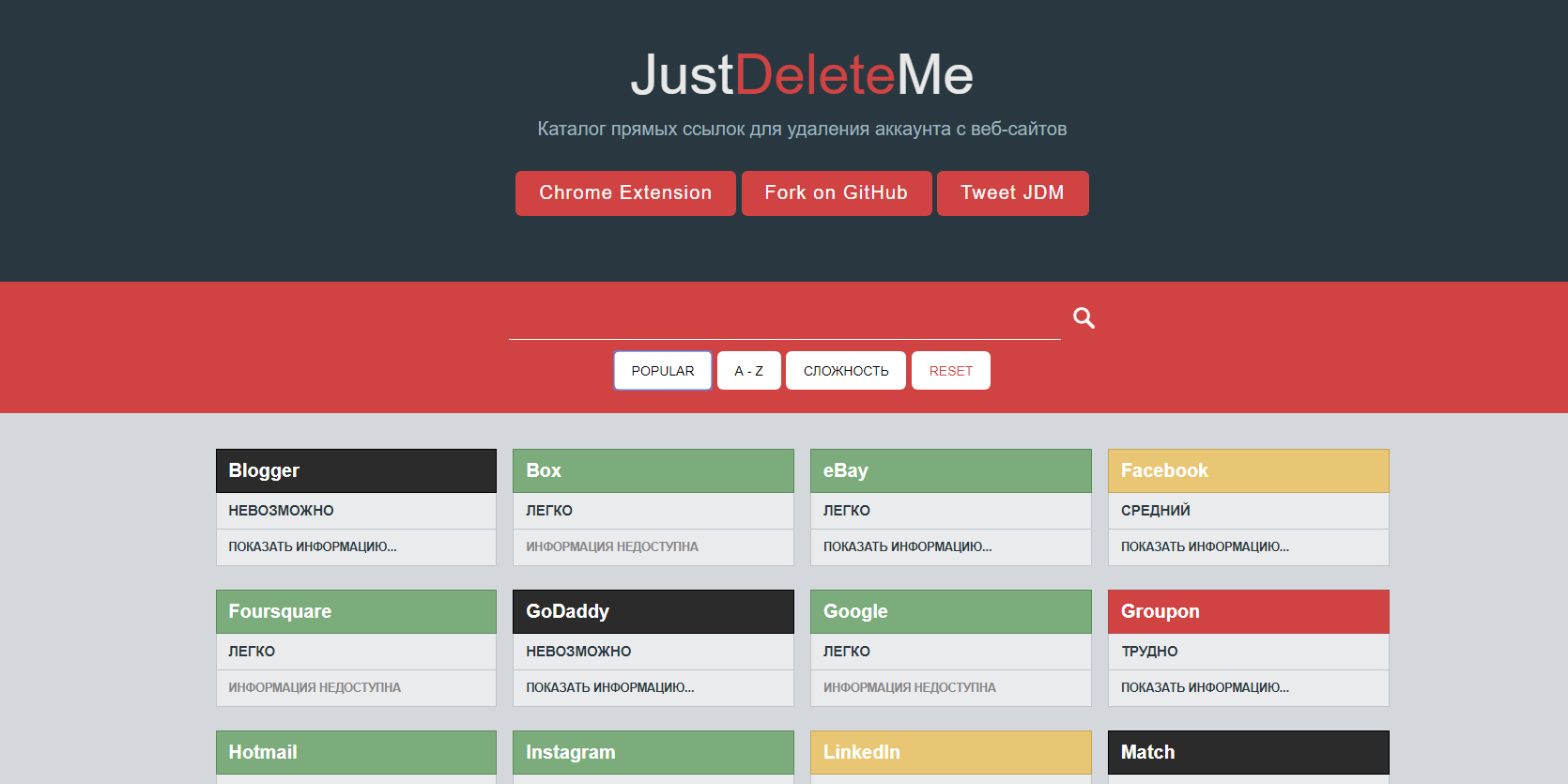Viewport: 1568px width, 784px height.
Task: Click the search input field
Action: coord(784,318)
